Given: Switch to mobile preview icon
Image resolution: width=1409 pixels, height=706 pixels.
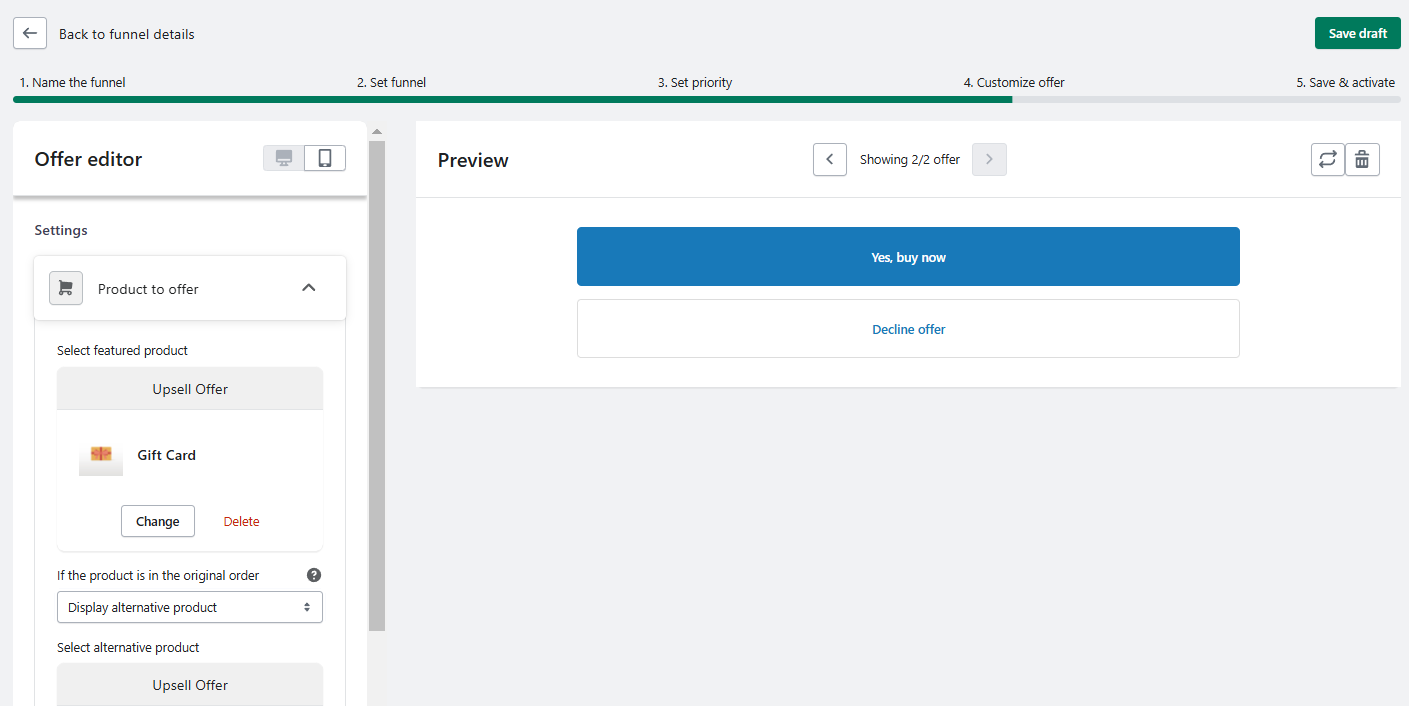Looking at the screenshot, I should (x=325, y=158).
